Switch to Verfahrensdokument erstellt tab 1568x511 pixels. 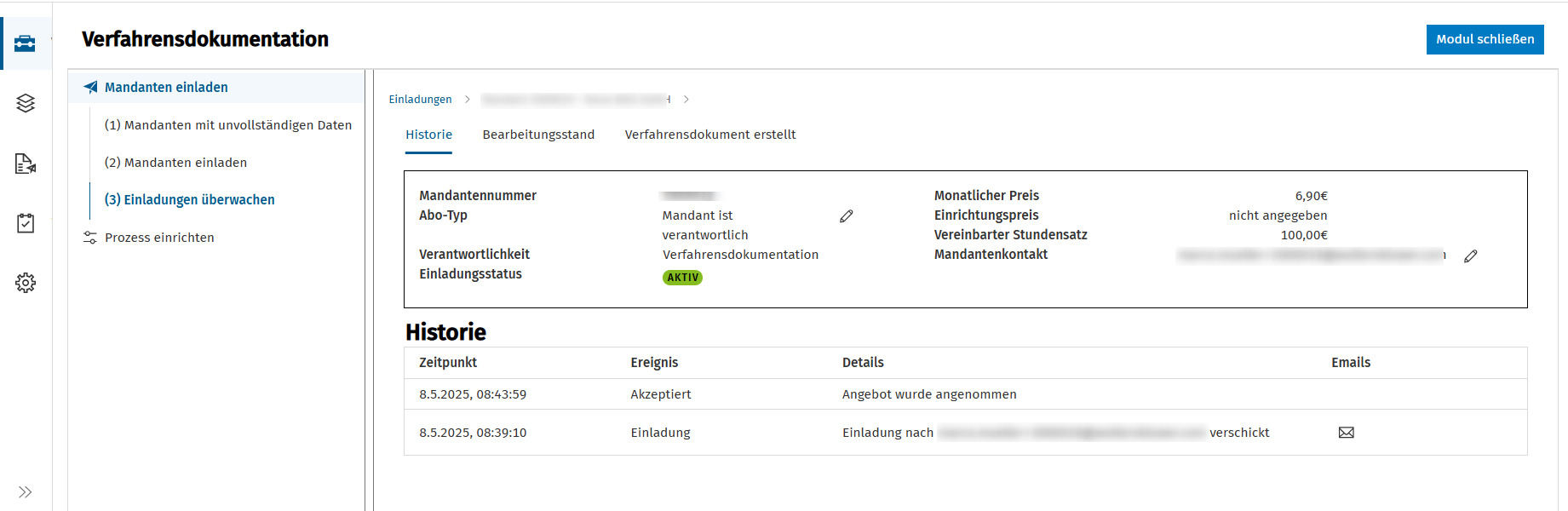click(710, 135)
